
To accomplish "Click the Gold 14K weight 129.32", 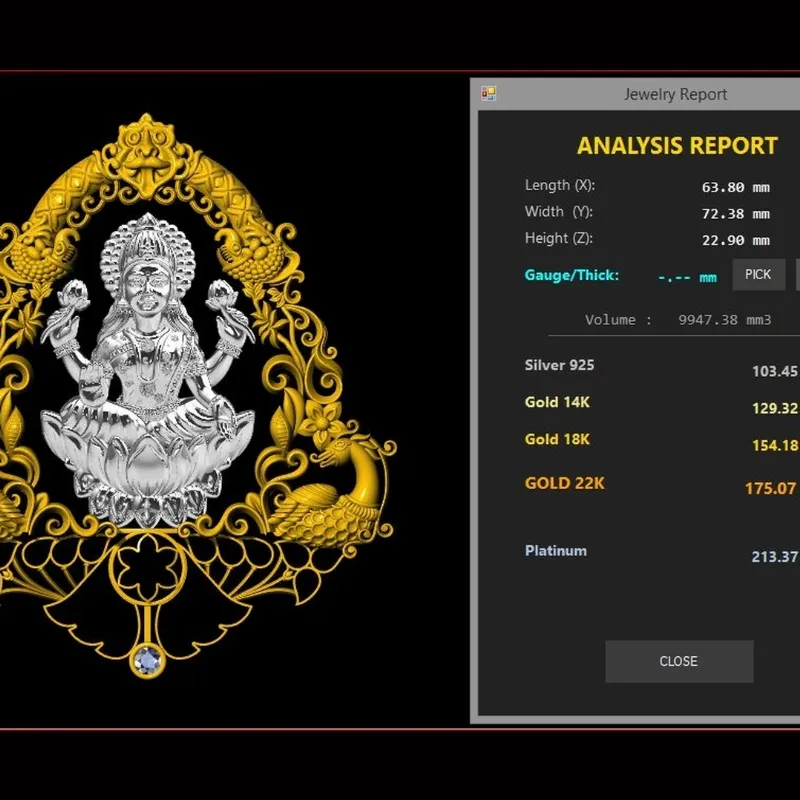I will point(775,408).
